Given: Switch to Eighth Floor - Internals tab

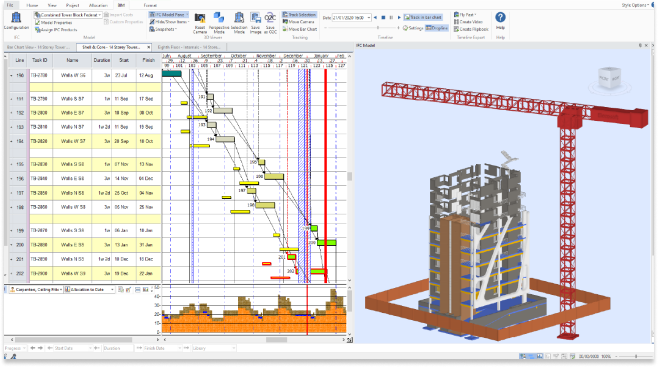Looking at the screenshot, I should tap(189, 47).
